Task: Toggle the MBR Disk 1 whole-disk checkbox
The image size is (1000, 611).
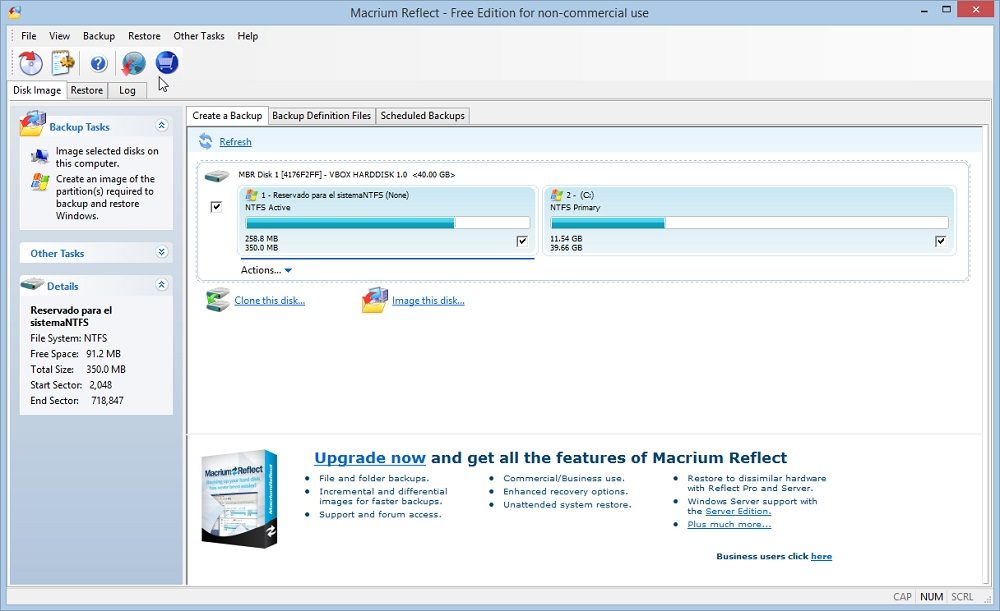Action: (x=216, y=207)
